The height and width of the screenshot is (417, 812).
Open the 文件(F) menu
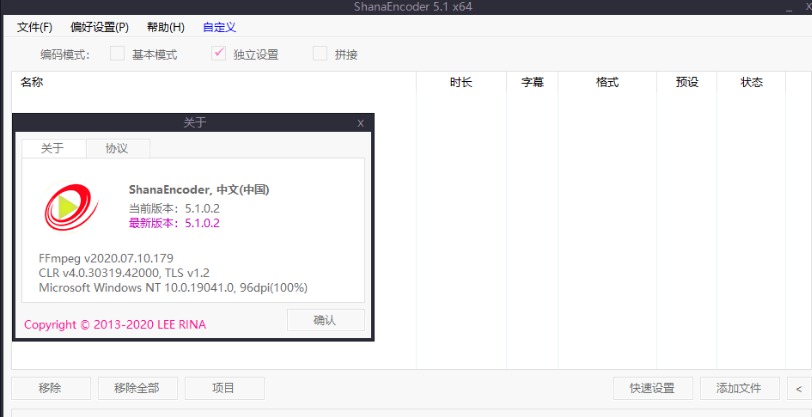pyautogui.click(x=35, y=27)
